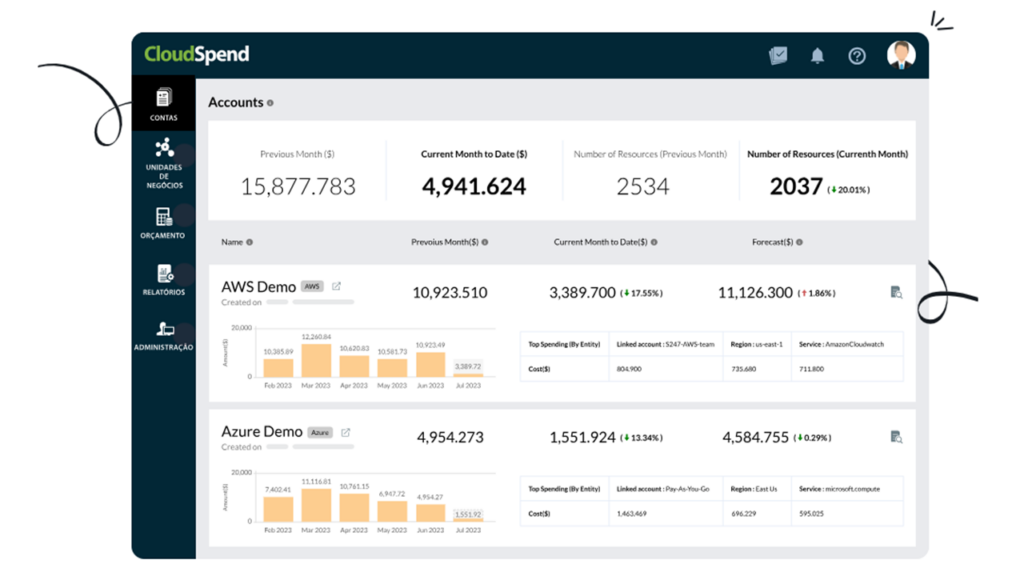This screenshot has height=576, width=1024.
Task: Click the CloudSpend logo
Action: point(197,54)
